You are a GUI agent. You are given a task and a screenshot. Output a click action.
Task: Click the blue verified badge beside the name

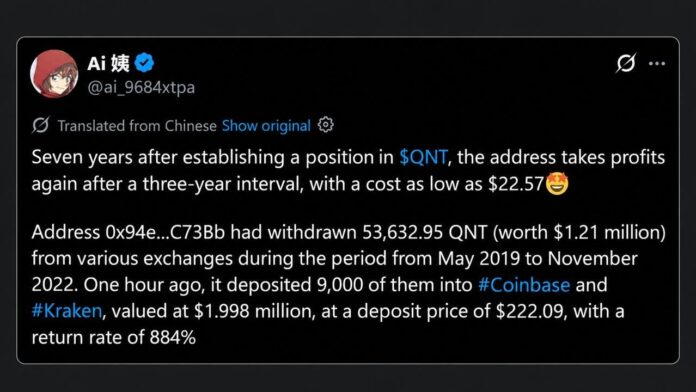tap(144, 63)
